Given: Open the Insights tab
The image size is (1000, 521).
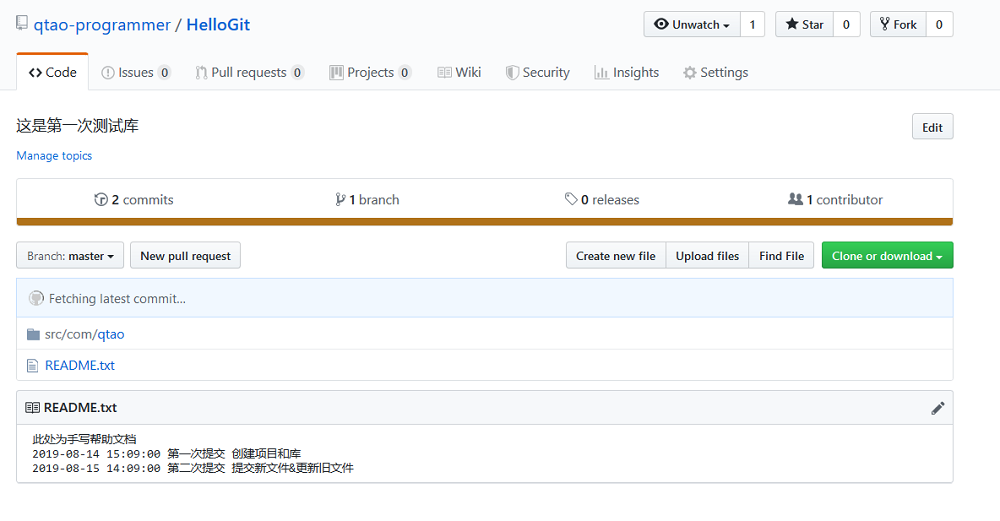Looking at the screenshot, I should 626,72.
